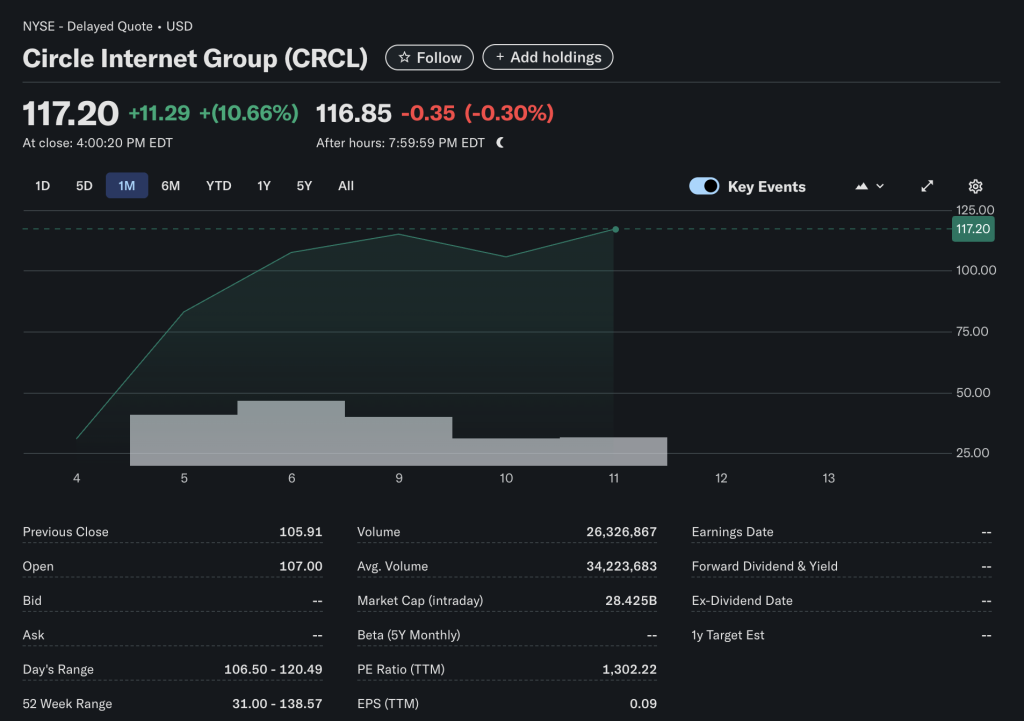The height and width of the screenshot is (721, 1024).
Task: Select the 5D time range
Action: pyautogui.click(x=84, y=185)
